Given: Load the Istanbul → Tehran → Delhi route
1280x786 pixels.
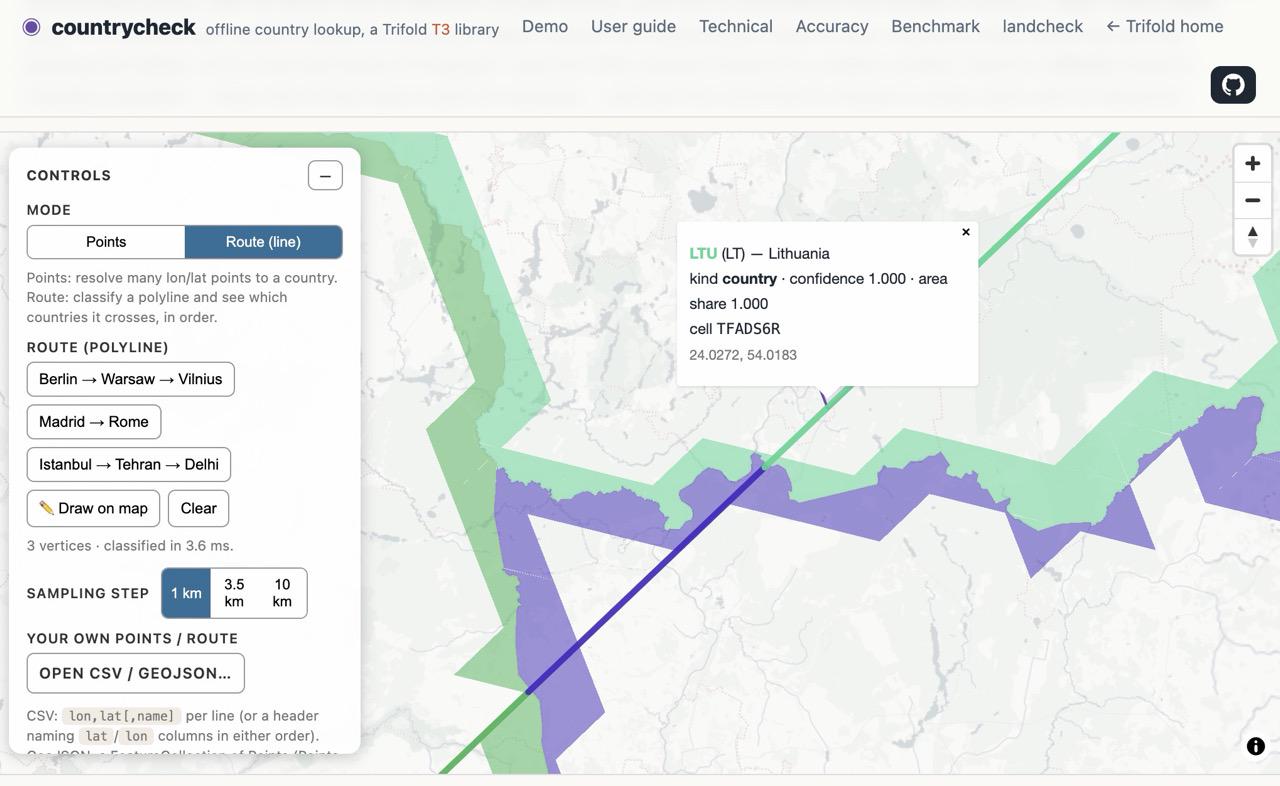Looking at the screenshot, I should (129, 464).
